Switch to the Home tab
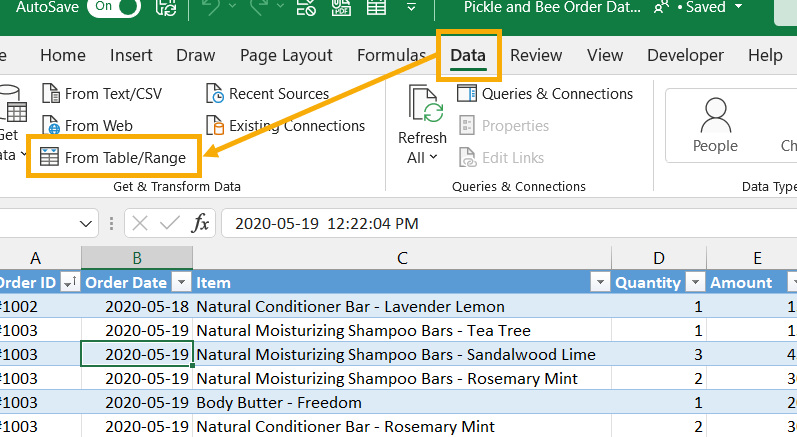The image size is (797, 437). (x=63, y=55)
